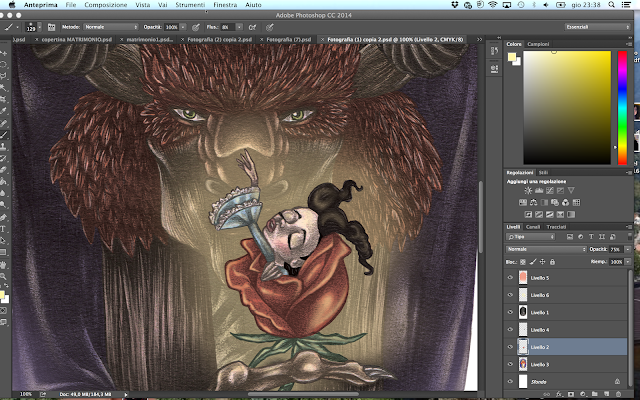Add a Curves adjustment
Viewport: 640px width, 400px height.
[549, 190]
